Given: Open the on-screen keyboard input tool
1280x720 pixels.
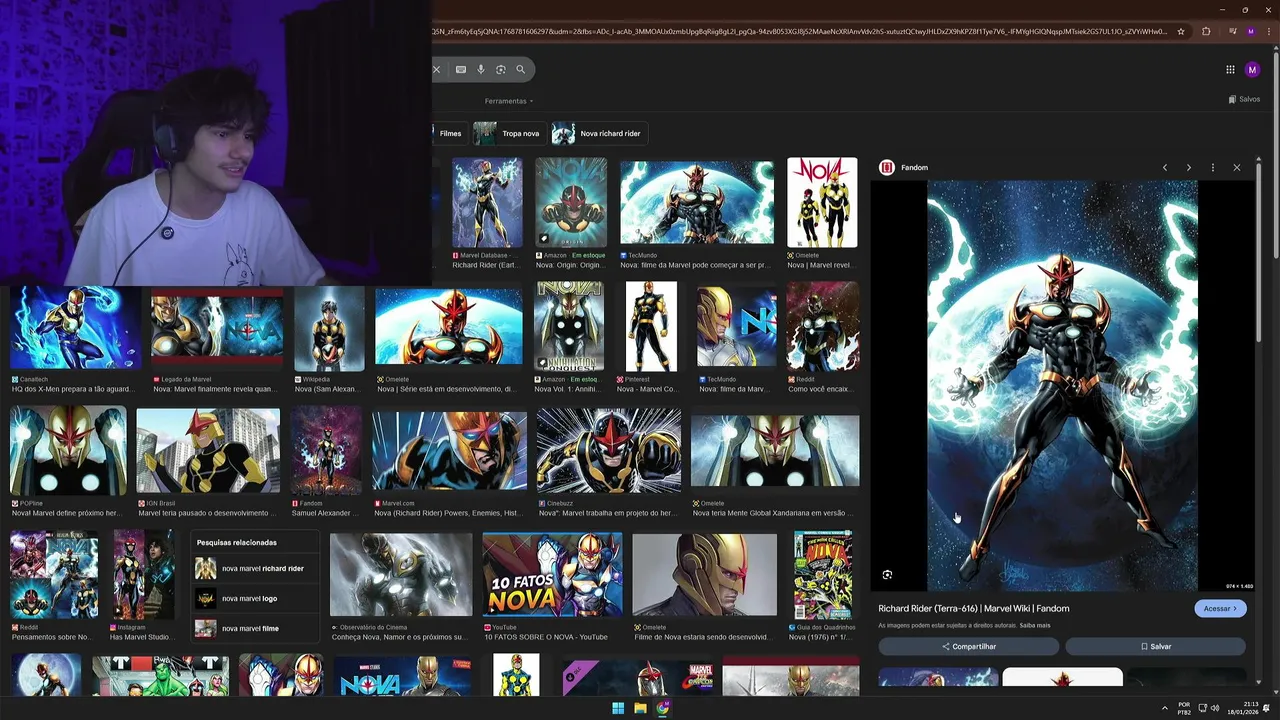Looking at the screenshot, I should click(461, 69).
